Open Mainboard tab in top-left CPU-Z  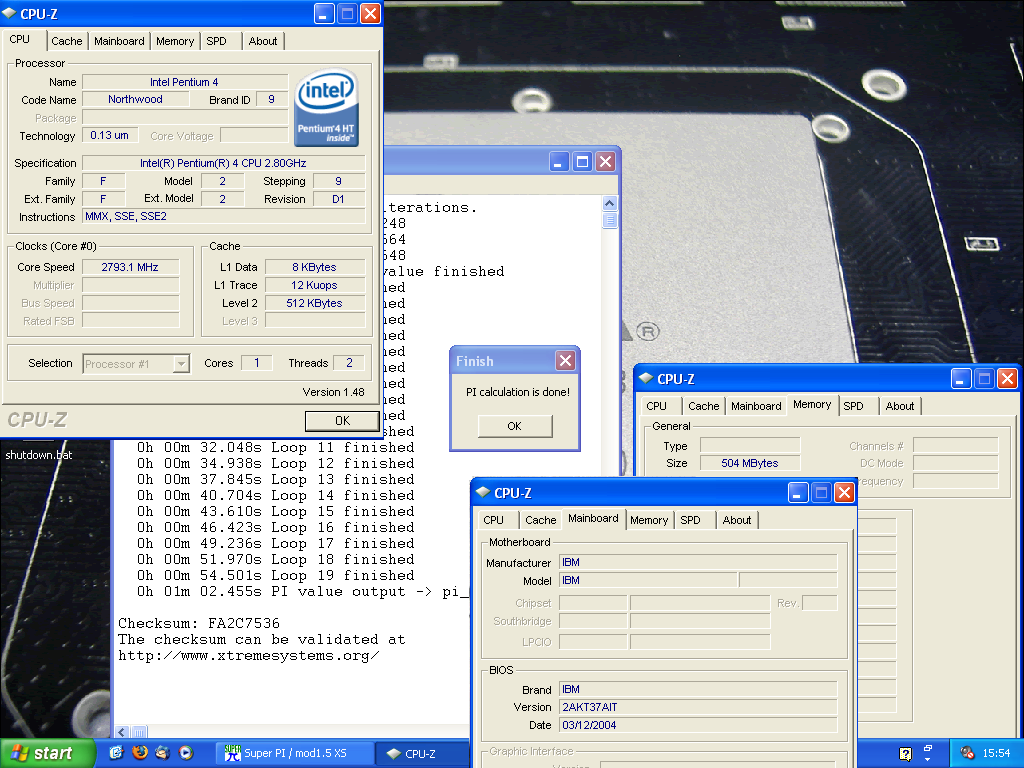click(119, 41)
